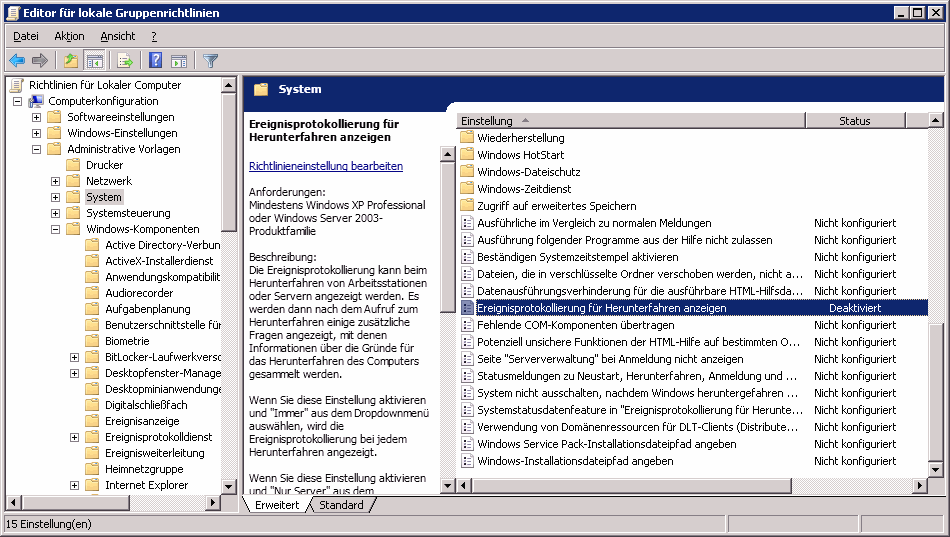Switch to the Standard tab
950x537 pixels.
[x=341, y=505]
